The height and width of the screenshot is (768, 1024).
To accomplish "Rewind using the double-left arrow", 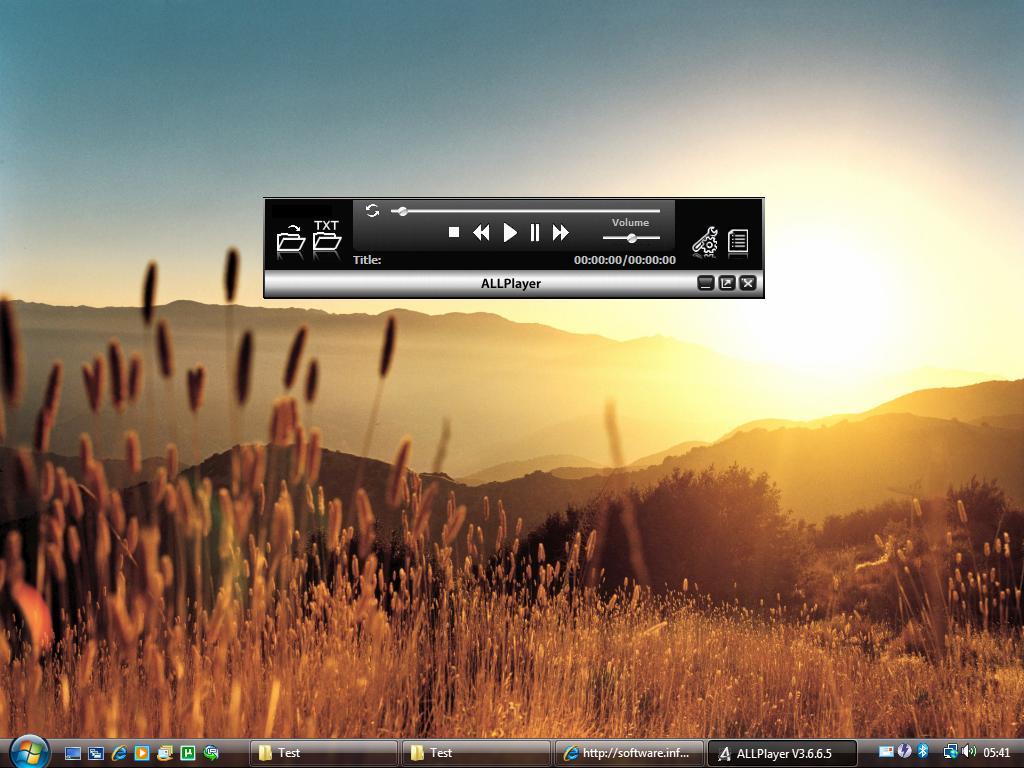I will [481, 232].
